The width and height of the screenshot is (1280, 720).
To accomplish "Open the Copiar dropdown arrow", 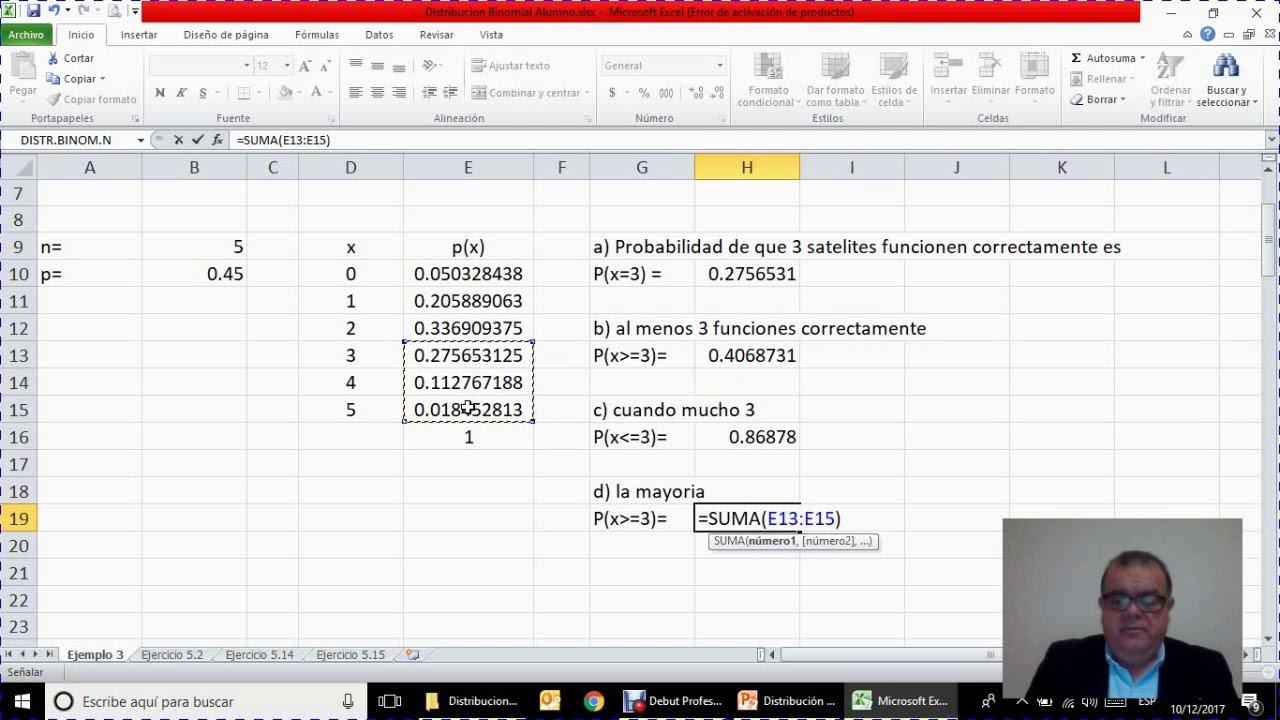I will click(102, 79).
